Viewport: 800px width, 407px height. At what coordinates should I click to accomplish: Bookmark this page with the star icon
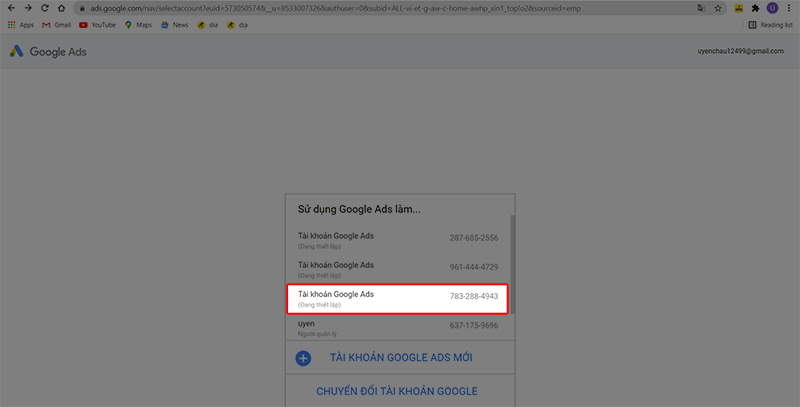tap(718, 8)
